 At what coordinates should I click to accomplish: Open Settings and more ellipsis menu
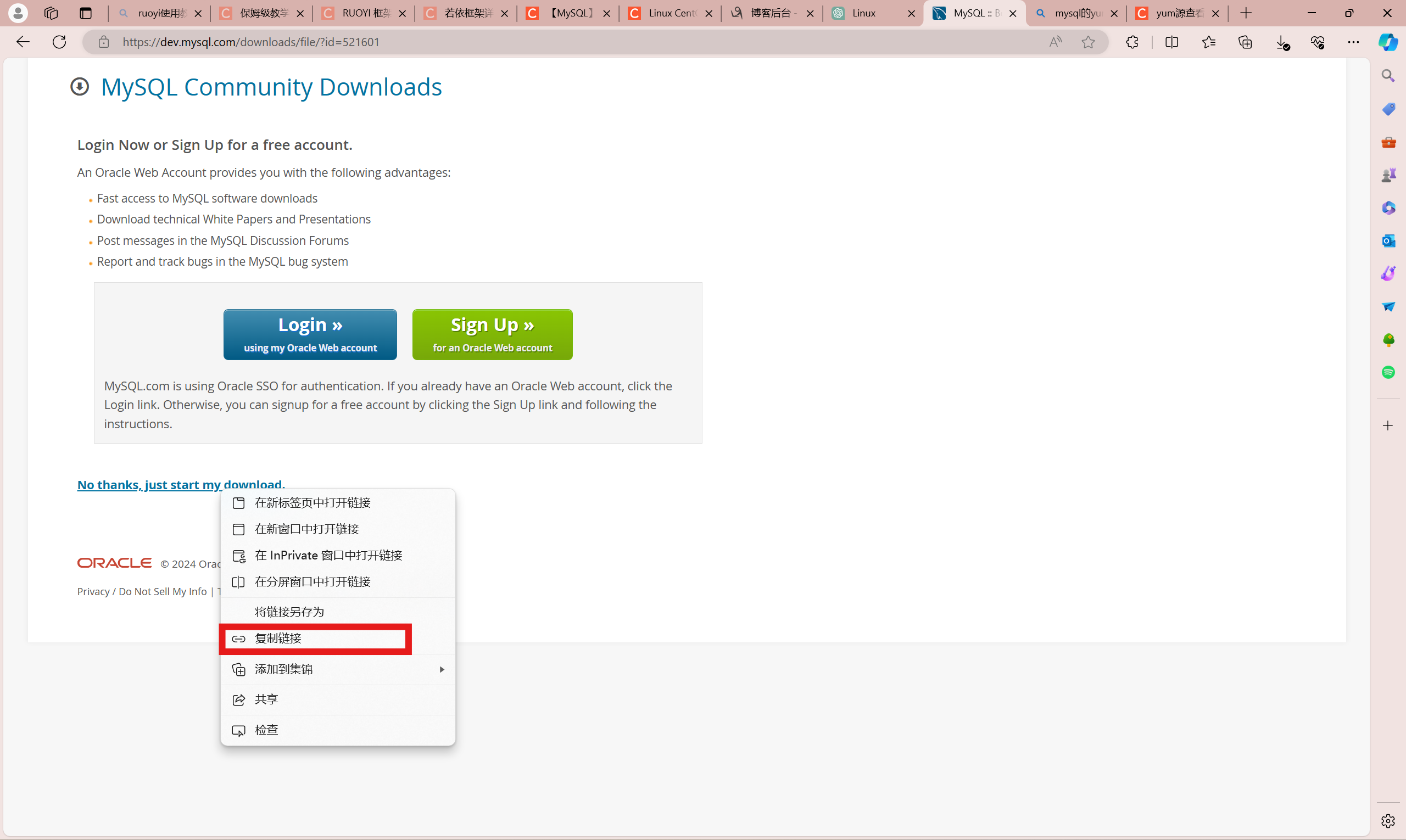[1353, 42]
